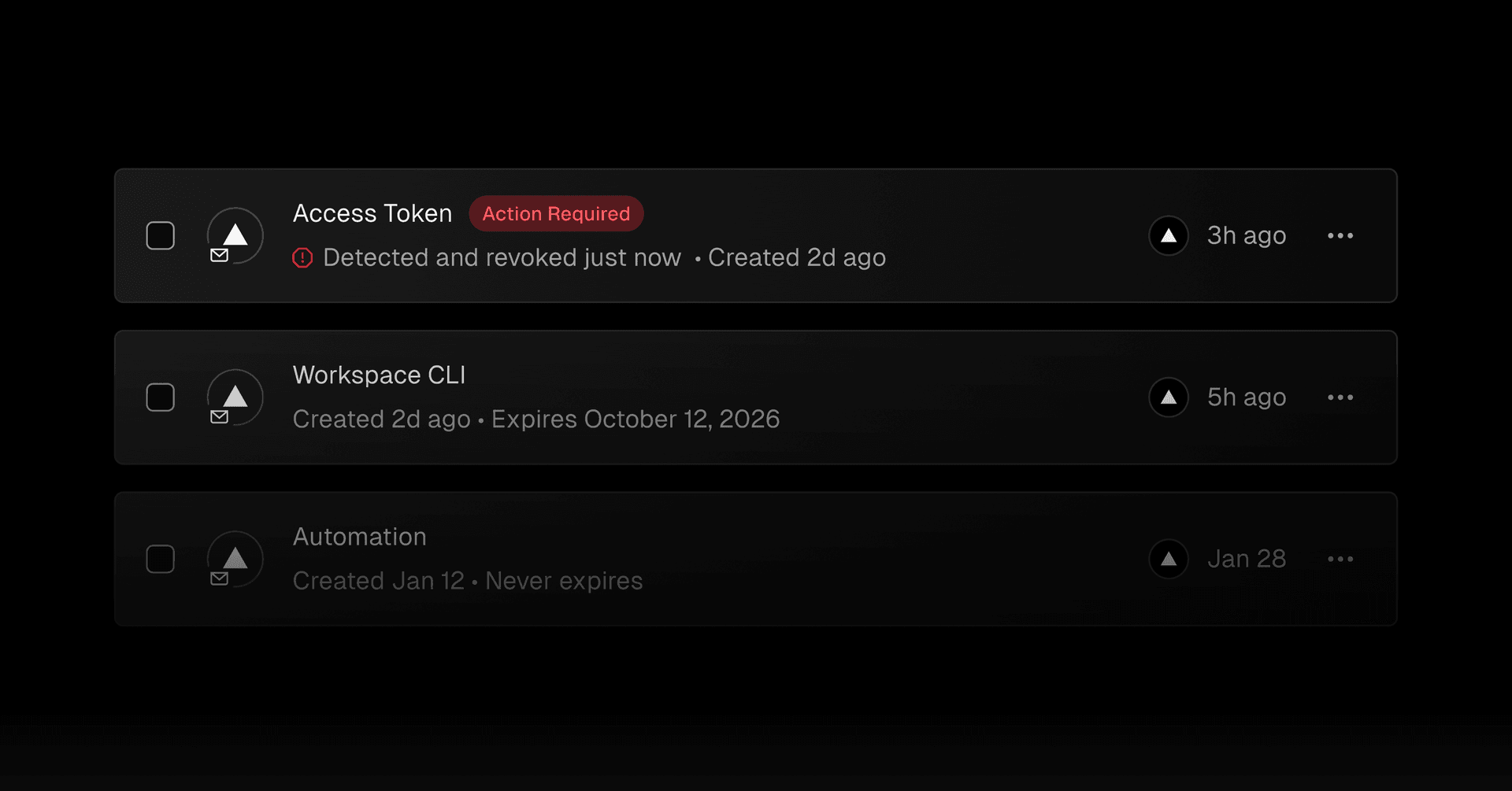Click the Workspace CLI triangle avatar icon
The width and height of the screenshot is (1512, 791).
coord(235,396)
